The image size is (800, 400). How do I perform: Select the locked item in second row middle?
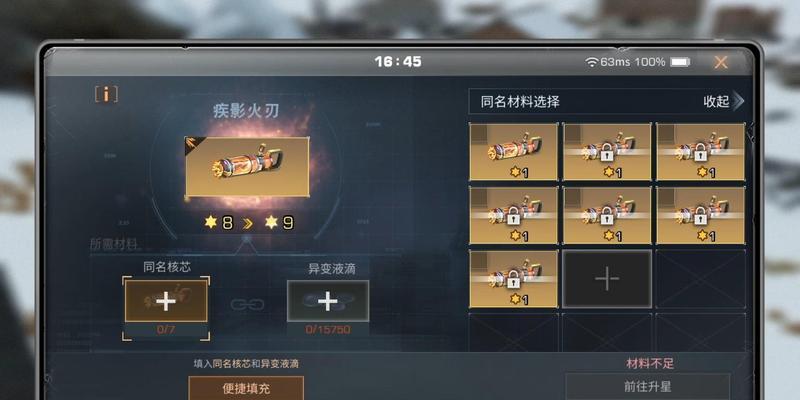click(x=607, y=215)
